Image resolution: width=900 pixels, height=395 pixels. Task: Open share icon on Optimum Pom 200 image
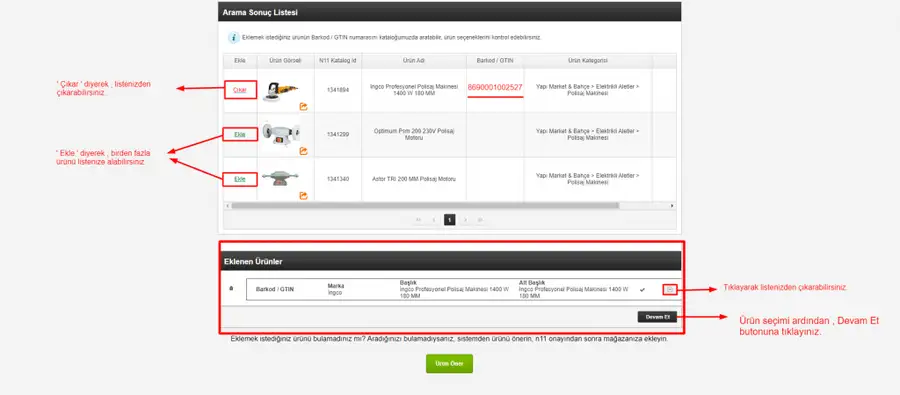pyautogui.click(x=304, y=151)
